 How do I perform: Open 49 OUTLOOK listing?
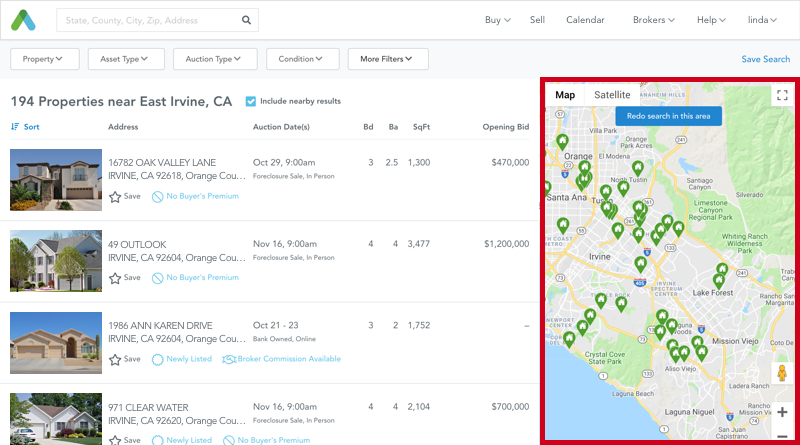137,244
